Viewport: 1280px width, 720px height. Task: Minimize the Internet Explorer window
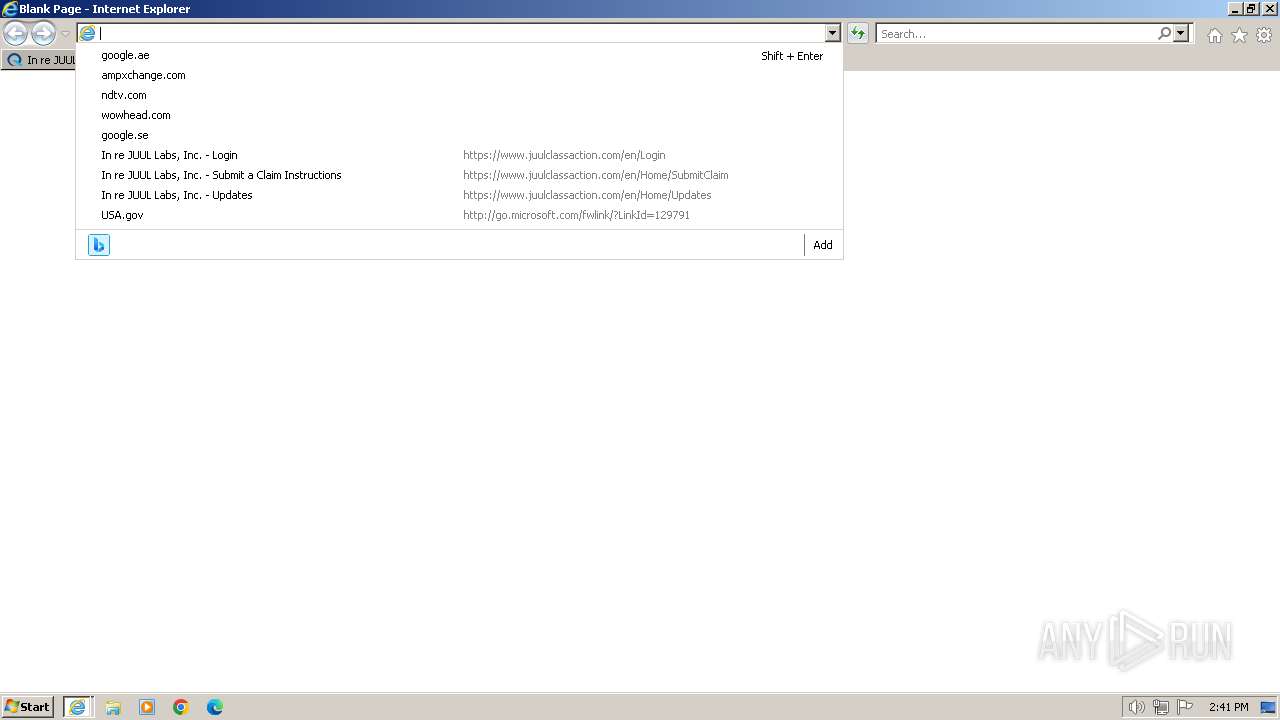1235,9
